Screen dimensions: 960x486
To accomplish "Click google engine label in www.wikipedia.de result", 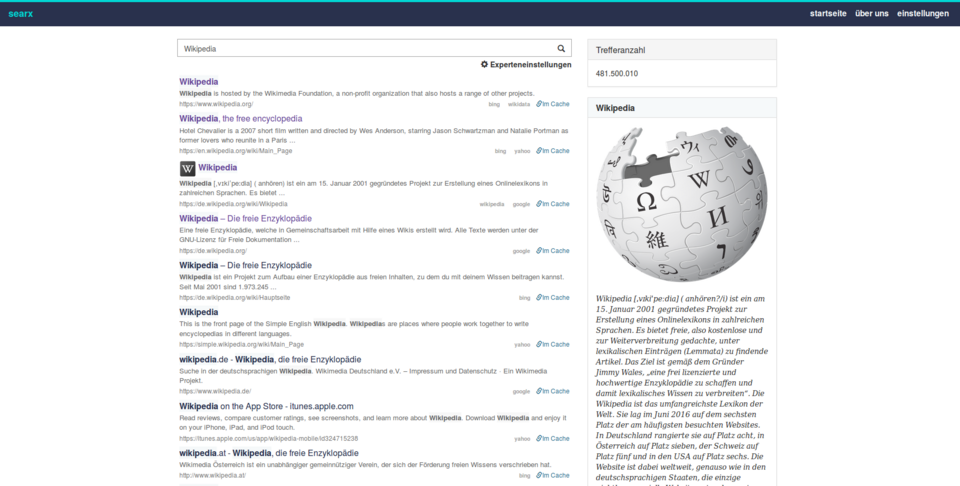I will (x=521, y=392).
